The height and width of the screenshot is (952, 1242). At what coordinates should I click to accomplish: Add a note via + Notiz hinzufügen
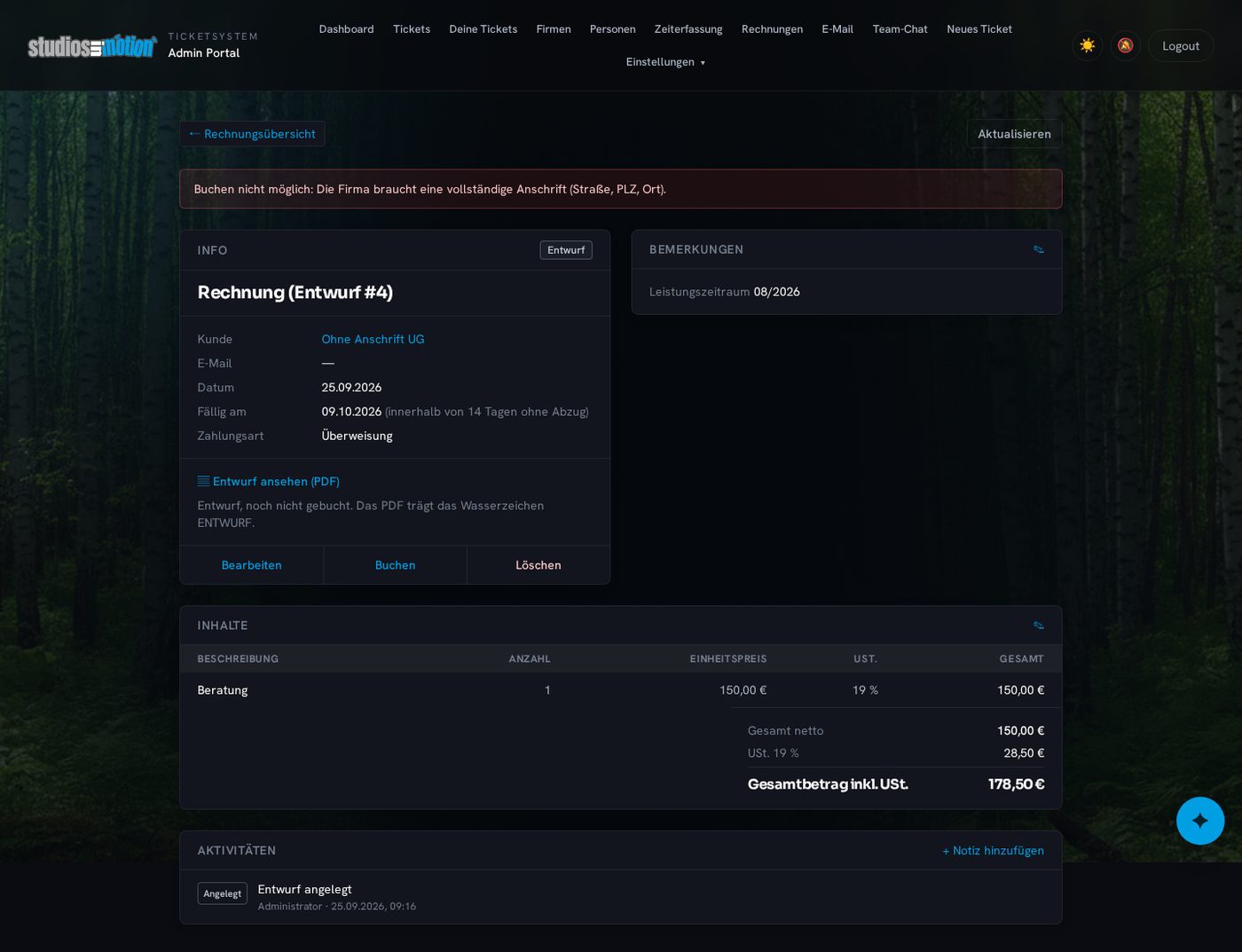pyautogui.click(x=993, y=850)
